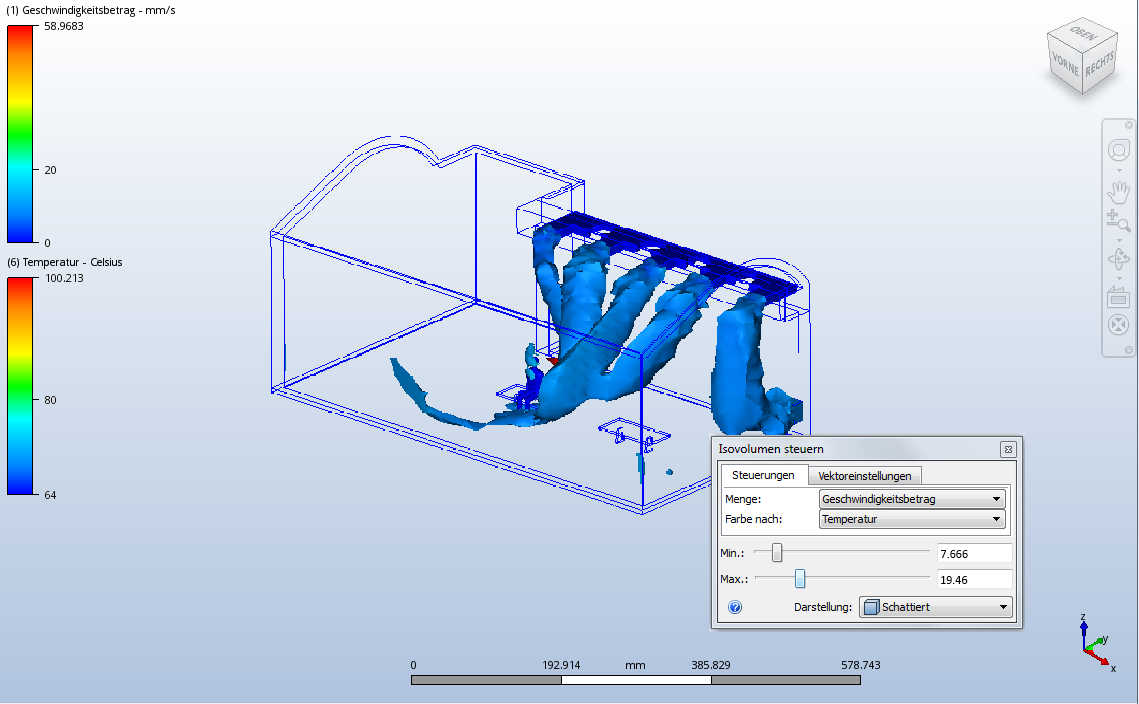Click the Max slider handle
The width and height of the screenshot is (1139, 704).
[800, 579]
